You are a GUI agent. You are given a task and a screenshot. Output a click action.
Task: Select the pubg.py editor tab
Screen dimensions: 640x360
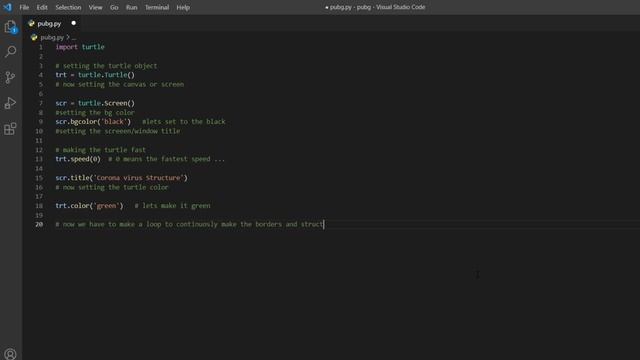pos(52,24)
